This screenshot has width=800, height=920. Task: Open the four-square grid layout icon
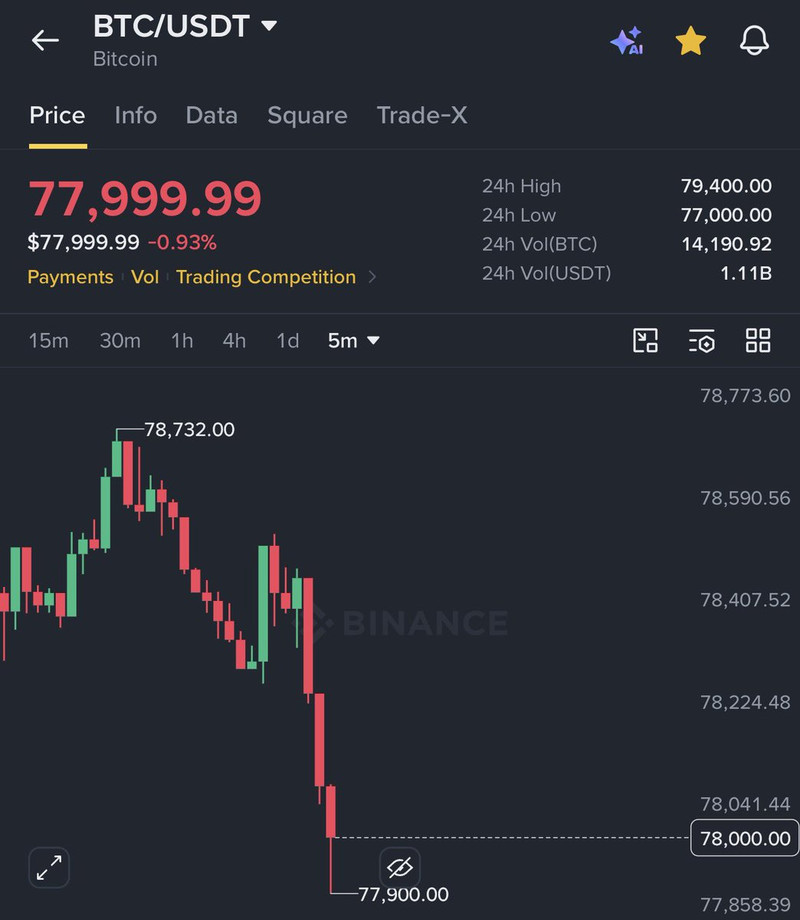(758, 340)
